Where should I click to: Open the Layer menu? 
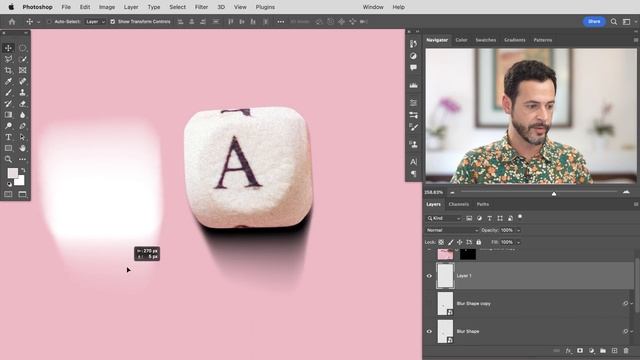(x=131, y=7)
